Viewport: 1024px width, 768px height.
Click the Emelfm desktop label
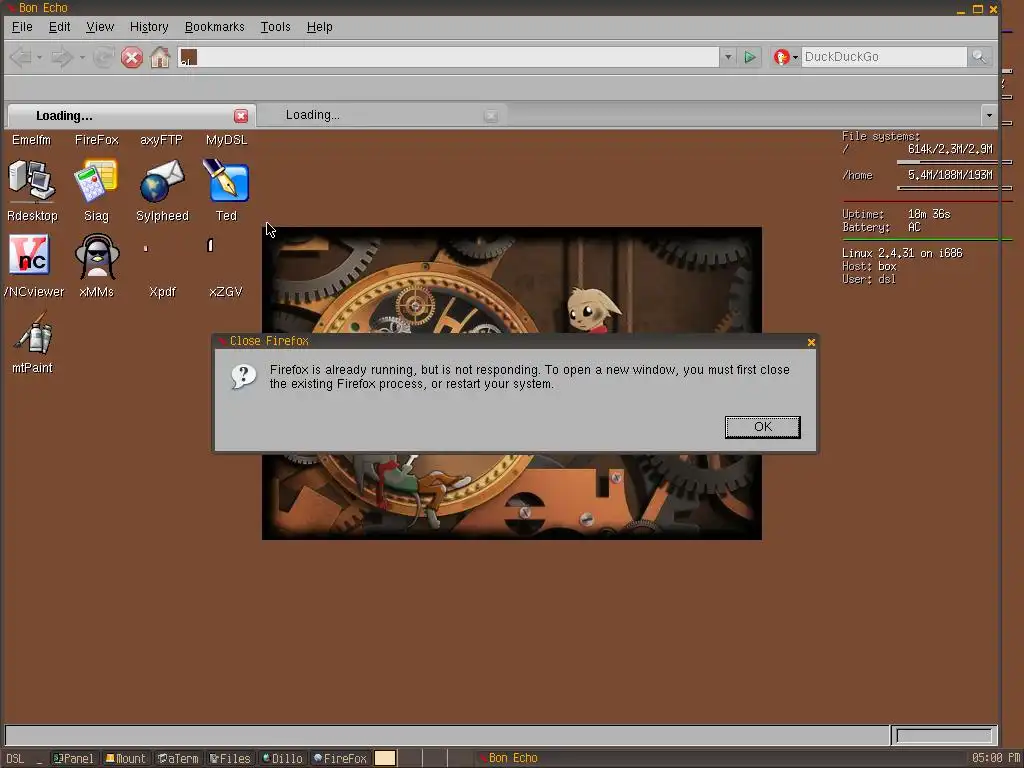[x=31, y=140]
